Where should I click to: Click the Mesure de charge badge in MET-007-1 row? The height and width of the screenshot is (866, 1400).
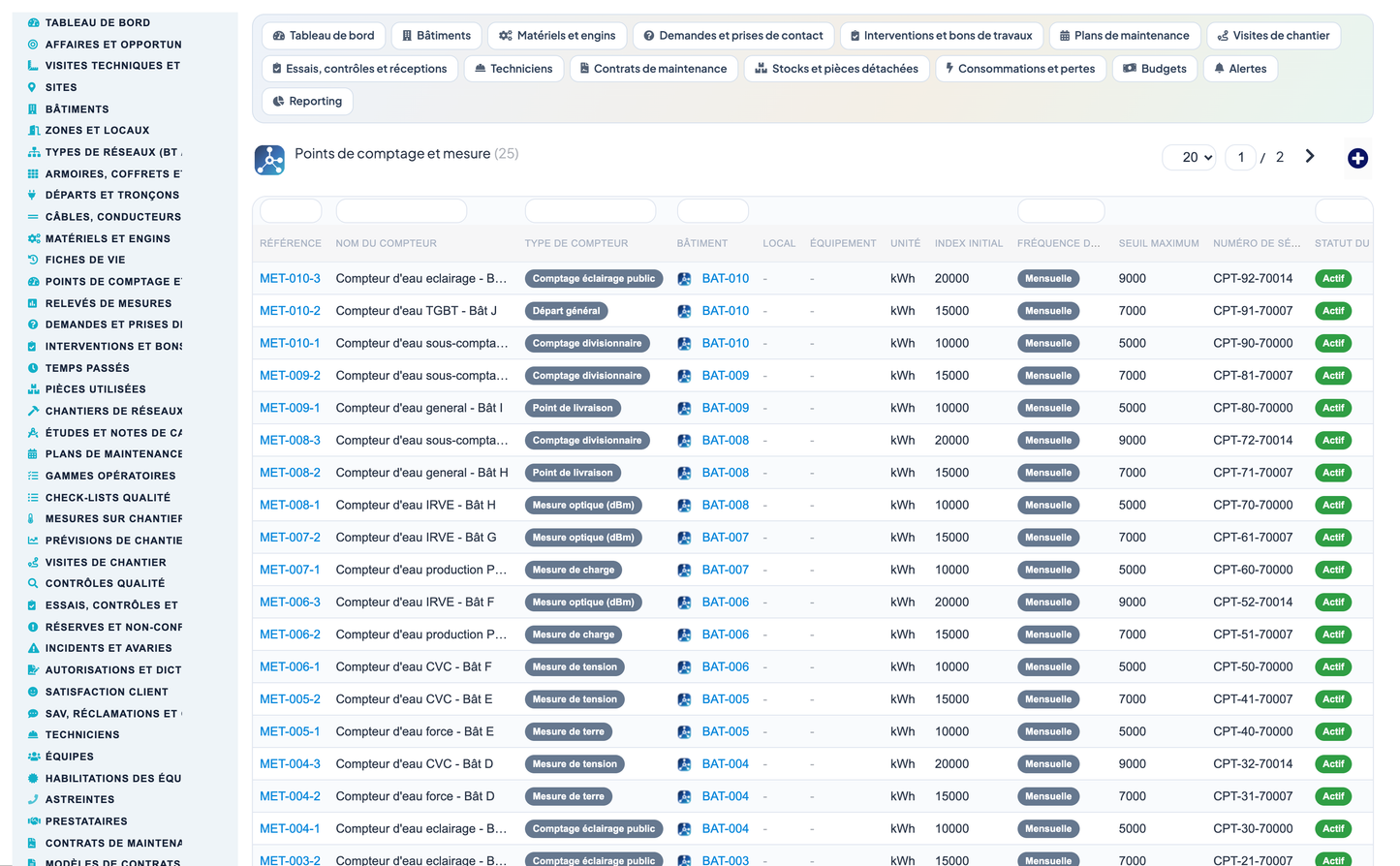click(574, 570)
